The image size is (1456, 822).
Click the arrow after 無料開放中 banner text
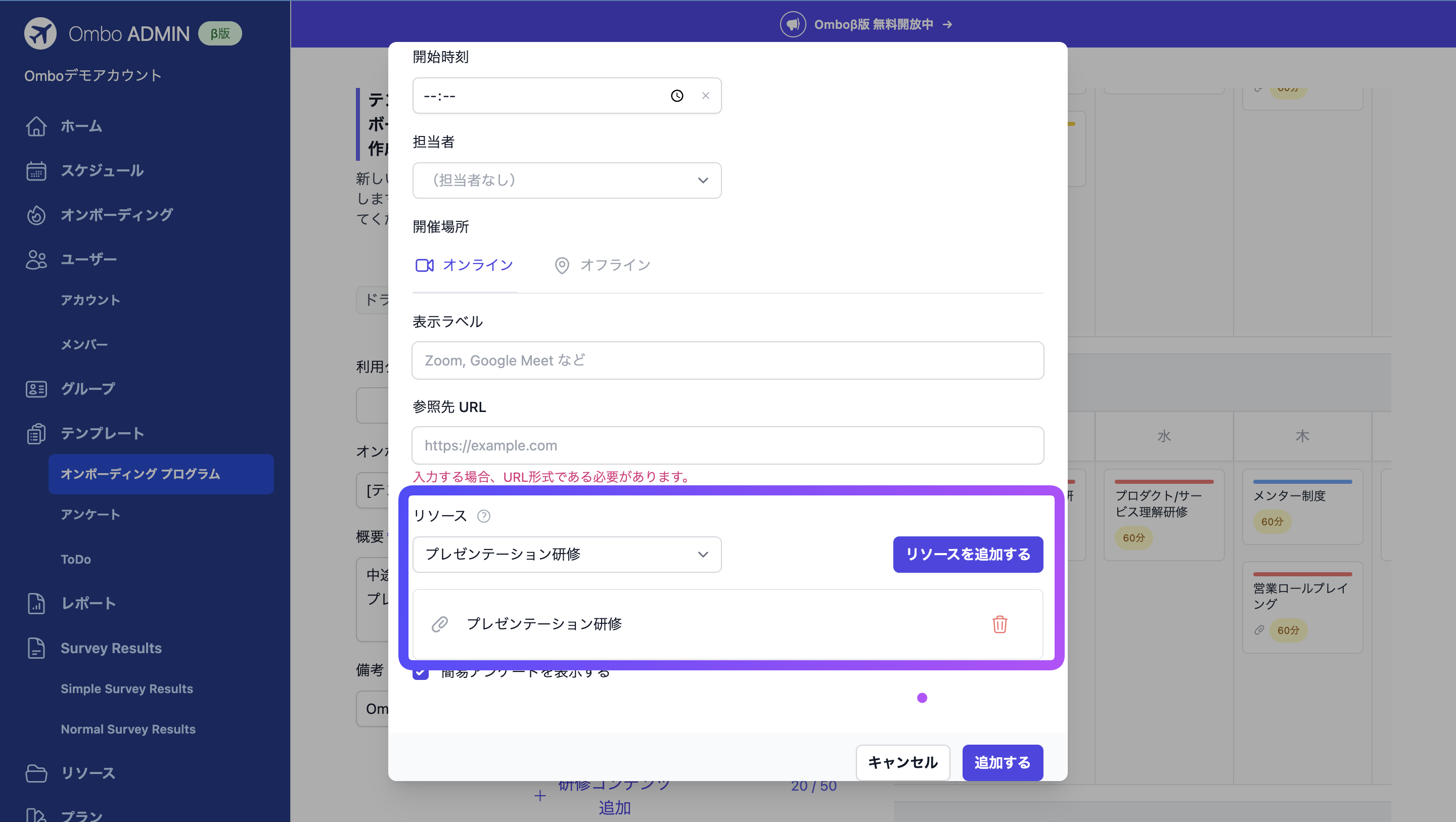tap(948, 24)
